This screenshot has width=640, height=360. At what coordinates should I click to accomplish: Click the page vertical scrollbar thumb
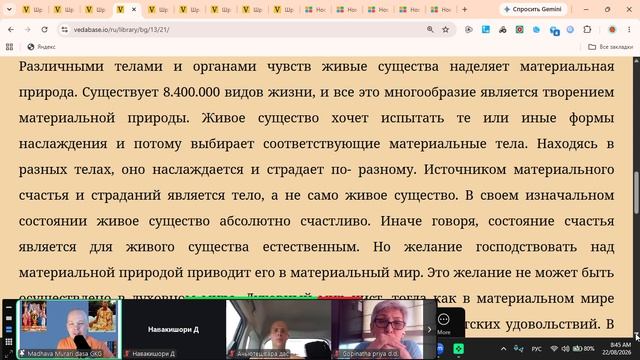tap(636, 193)
